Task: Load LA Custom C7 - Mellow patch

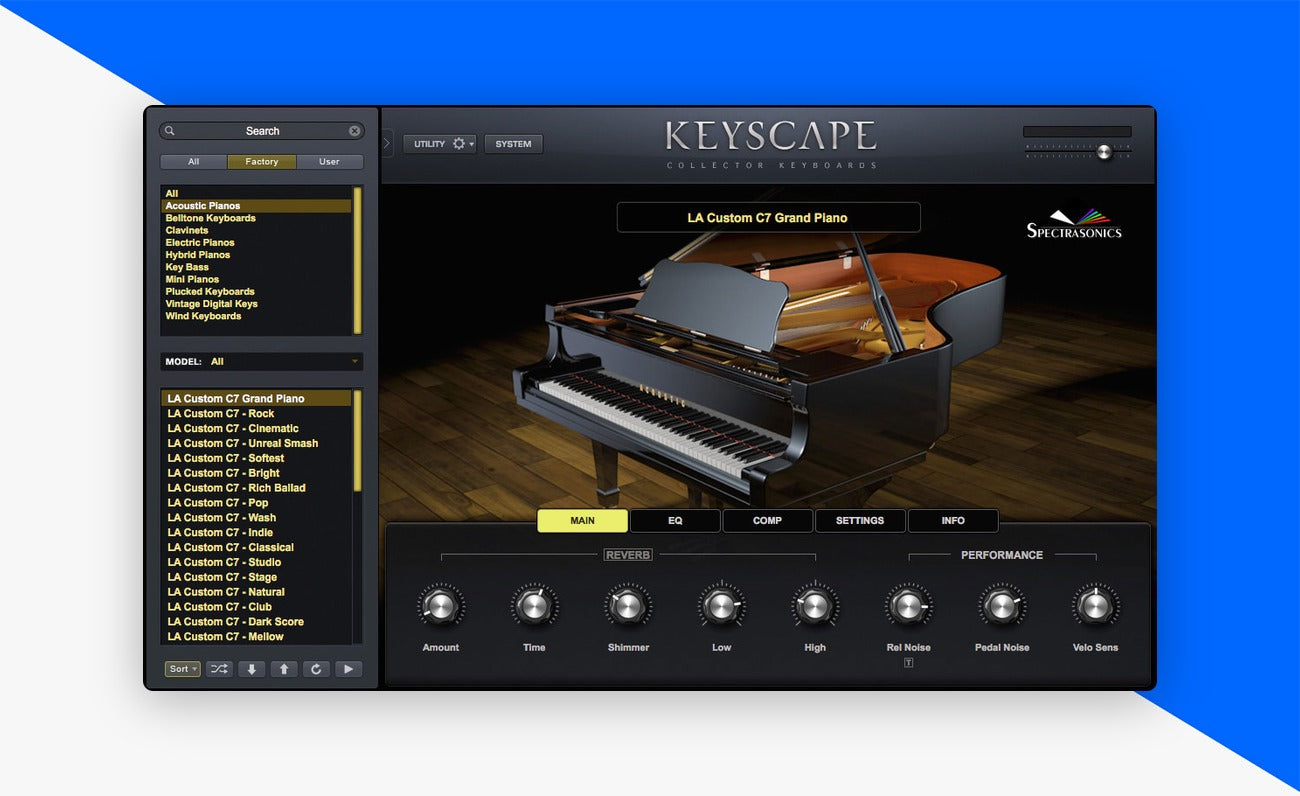Action: click(257, 637)
